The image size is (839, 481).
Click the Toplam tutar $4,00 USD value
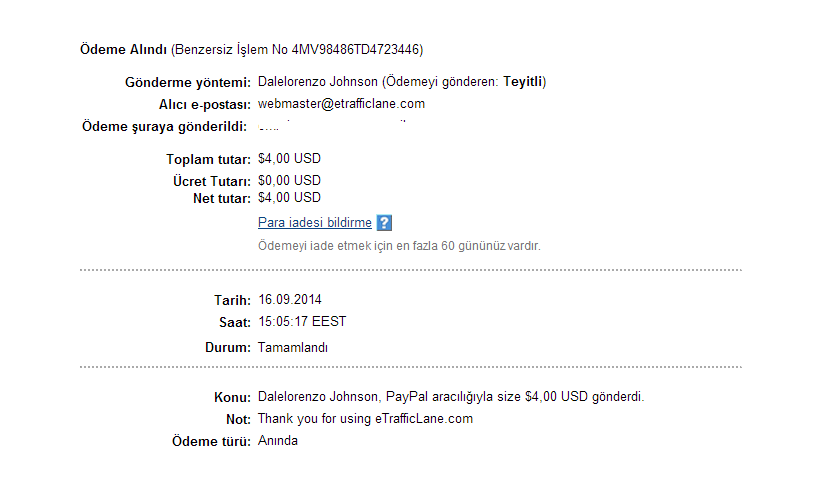coord(289,159)
